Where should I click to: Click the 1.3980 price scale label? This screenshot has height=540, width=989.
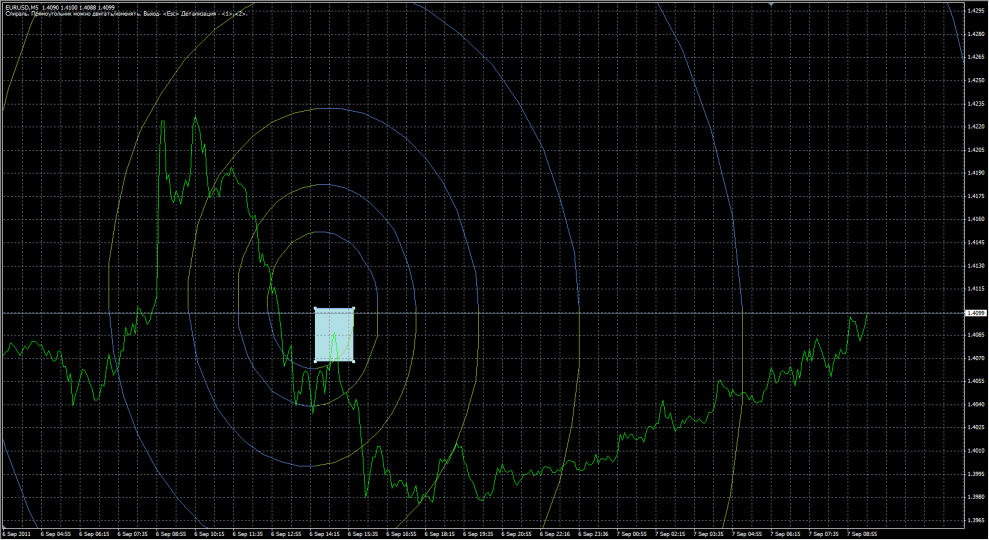tap(975, 497)
